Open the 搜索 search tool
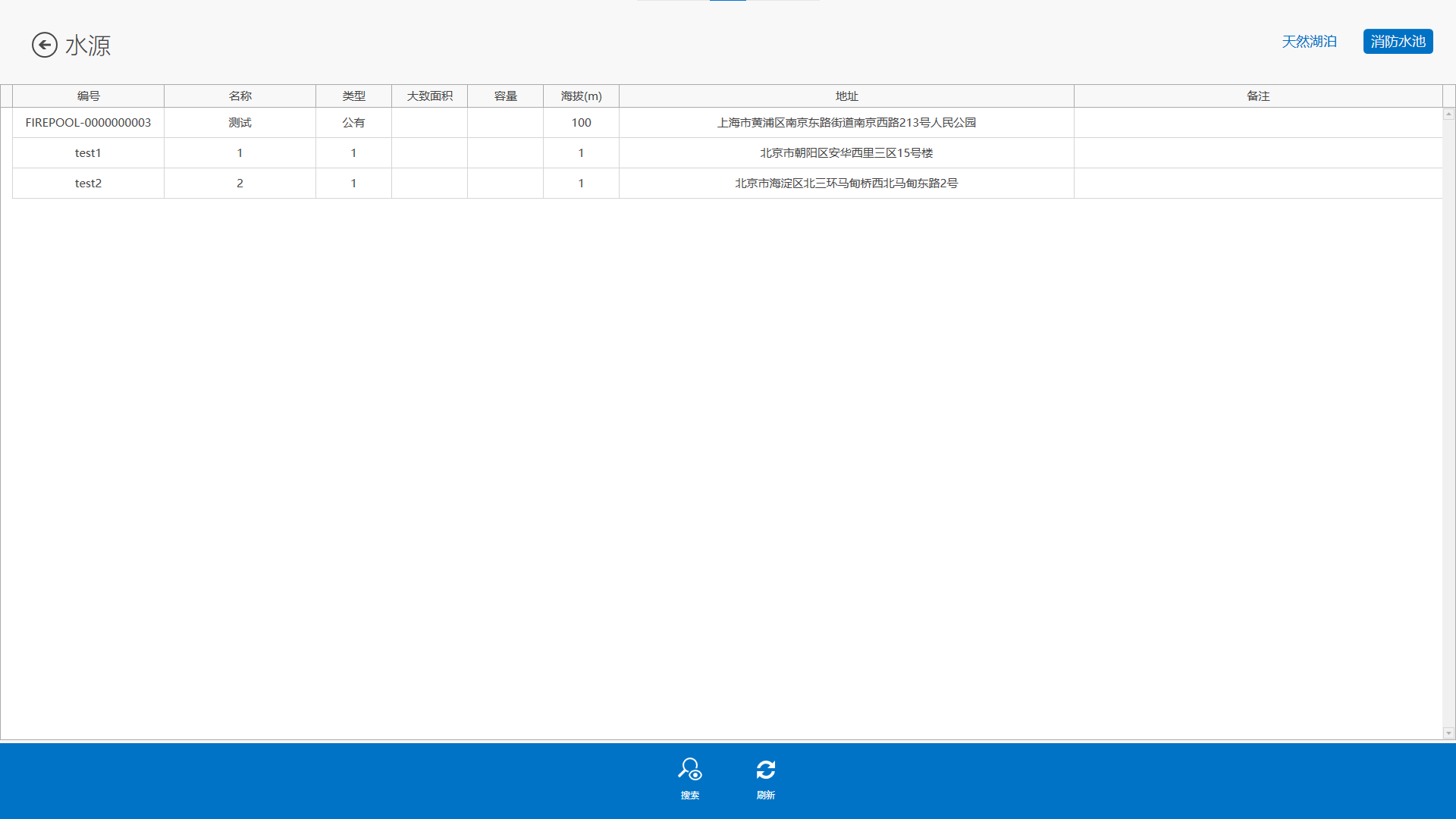This screenshot has height=819, width=1456. [x=690, y=779]
